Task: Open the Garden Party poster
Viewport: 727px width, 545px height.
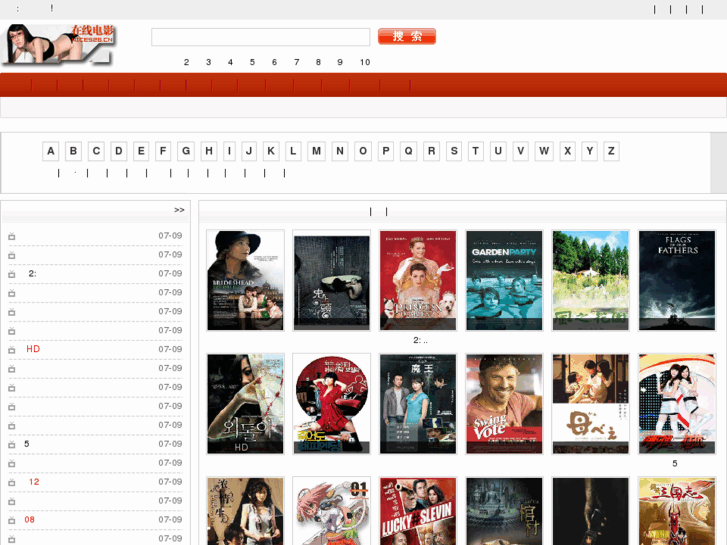Action: click(x=504, y=281)
